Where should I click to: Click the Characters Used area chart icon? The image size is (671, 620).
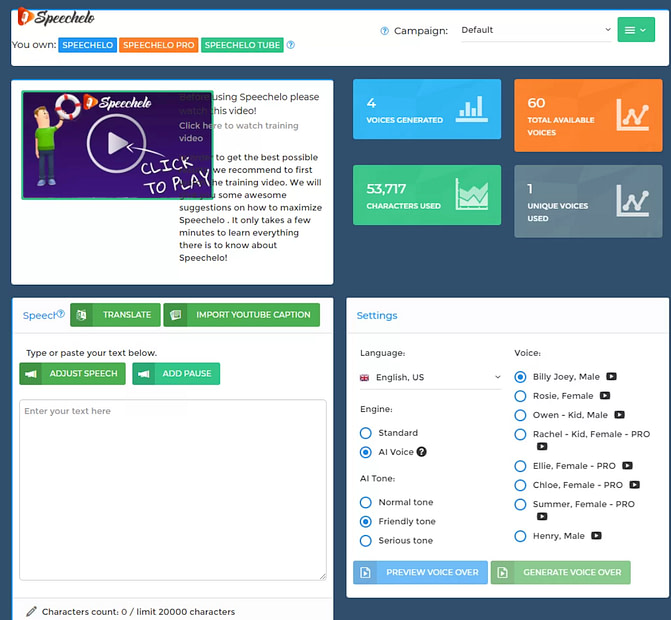(472, 194)
